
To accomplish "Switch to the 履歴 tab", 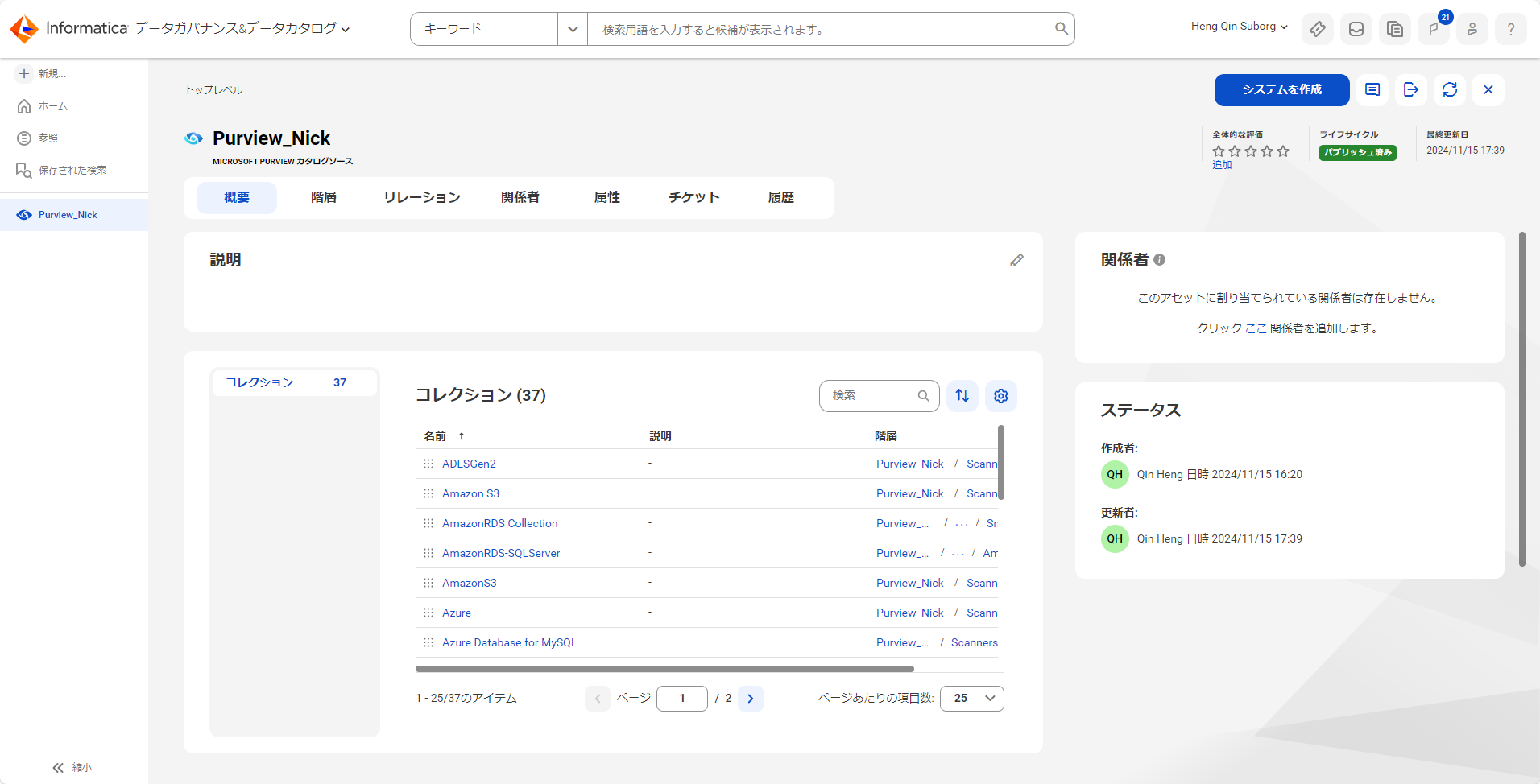I will pos(781,198).
